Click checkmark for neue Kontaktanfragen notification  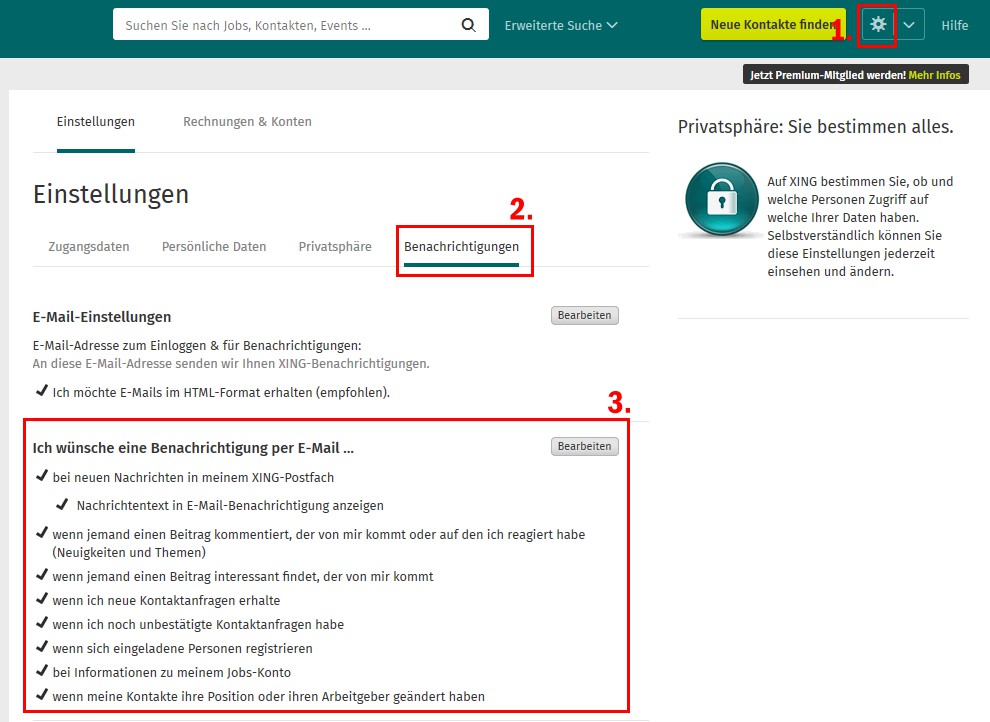[41, 600]
